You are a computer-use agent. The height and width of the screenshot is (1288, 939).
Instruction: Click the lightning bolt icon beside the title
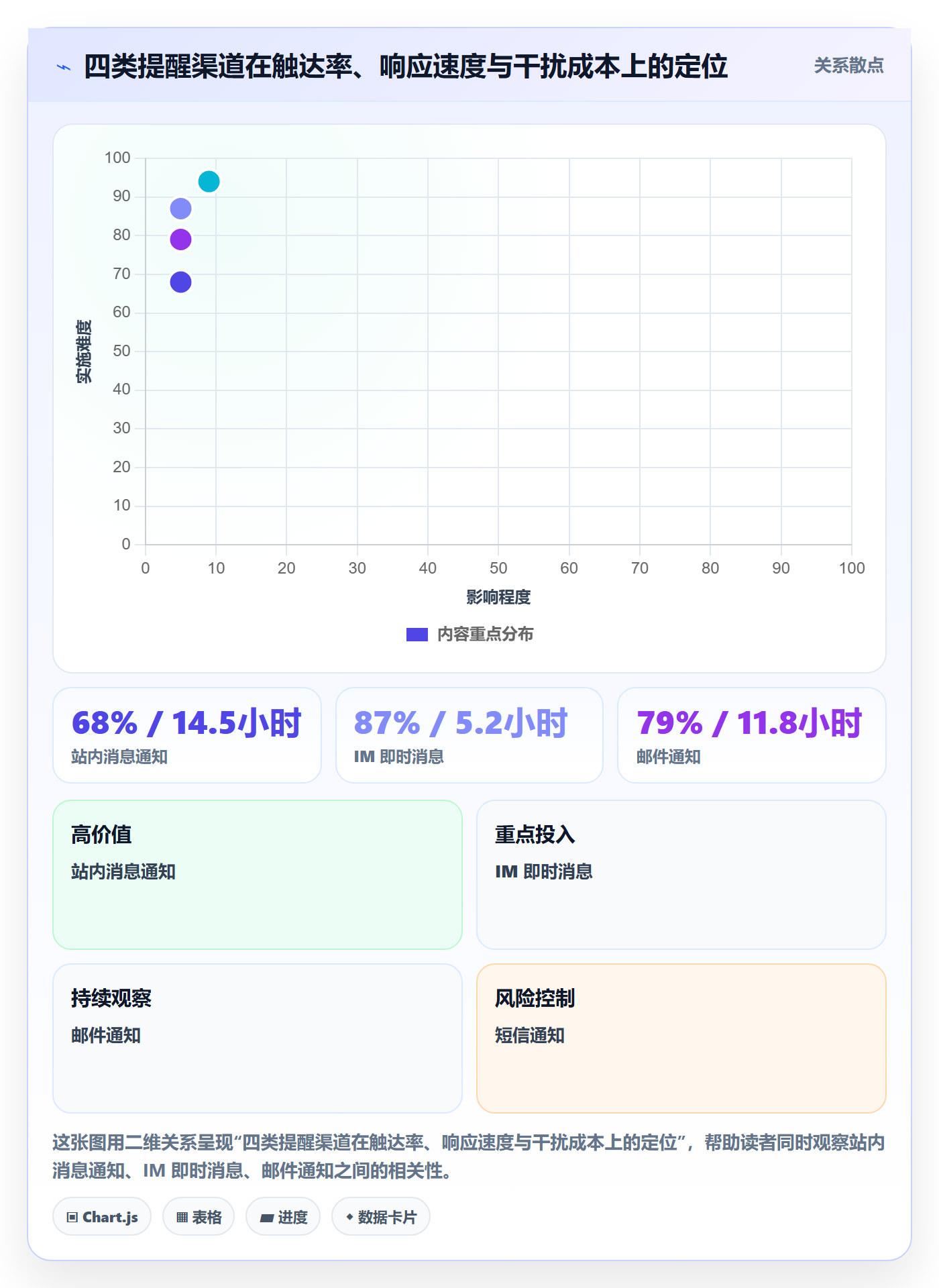[64, 67]
